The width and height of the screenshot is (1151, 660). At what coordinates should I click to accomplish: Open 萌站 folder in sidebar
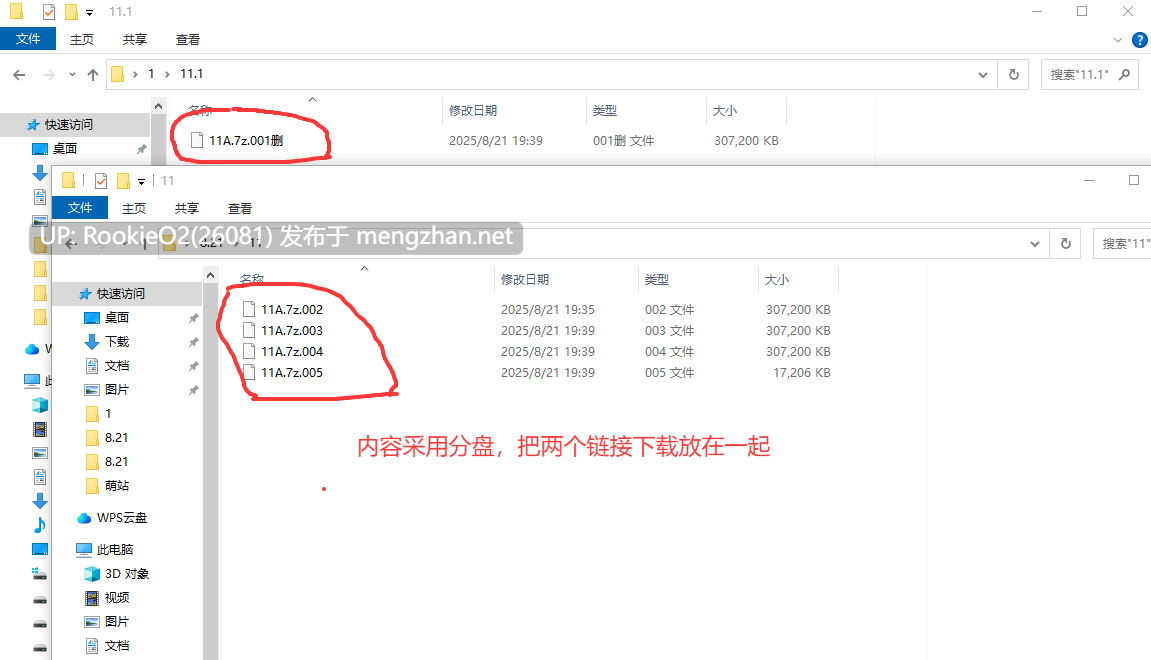(x=117, y=486)
